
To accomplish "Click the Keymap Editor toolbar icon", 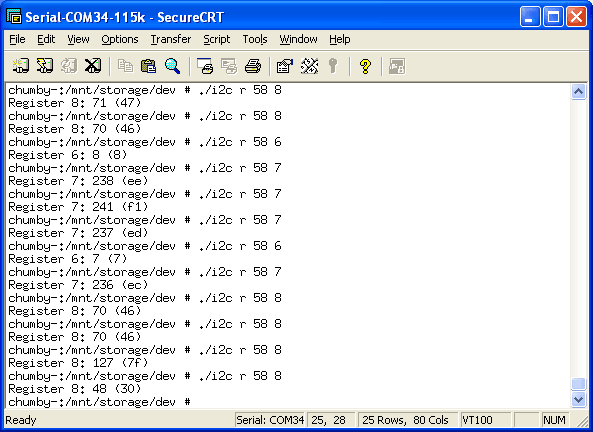I will click(x=309, y=66).
